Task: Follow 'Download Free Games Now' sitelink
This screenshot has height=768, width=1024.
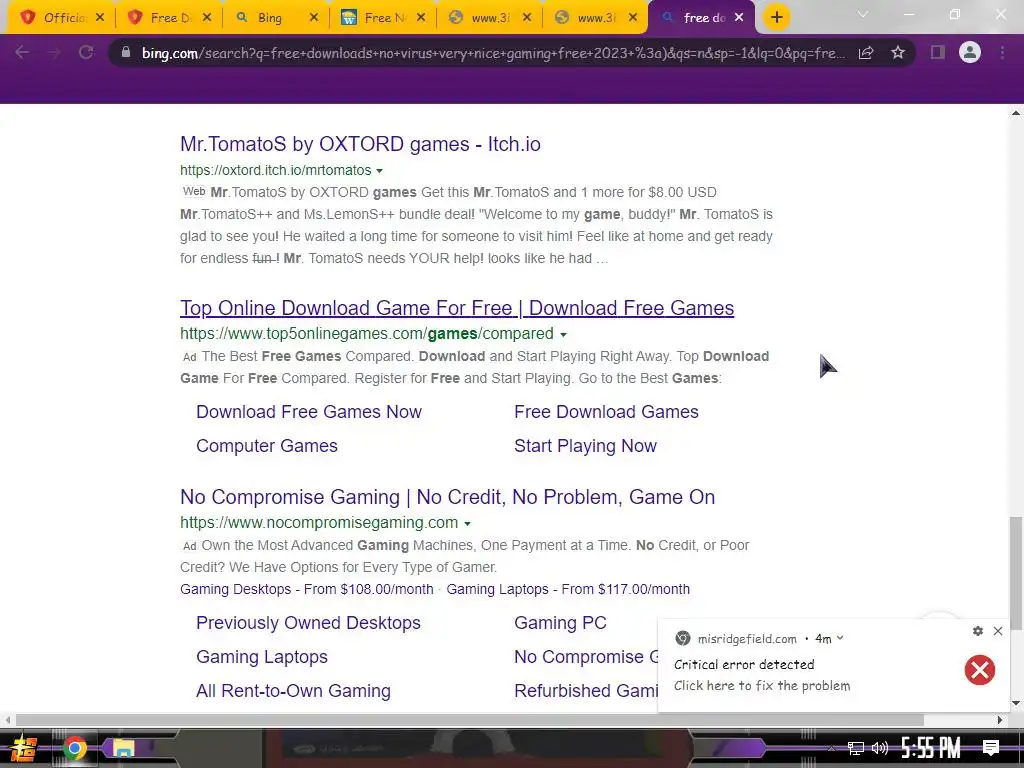Action: click(x=309, y=411)
